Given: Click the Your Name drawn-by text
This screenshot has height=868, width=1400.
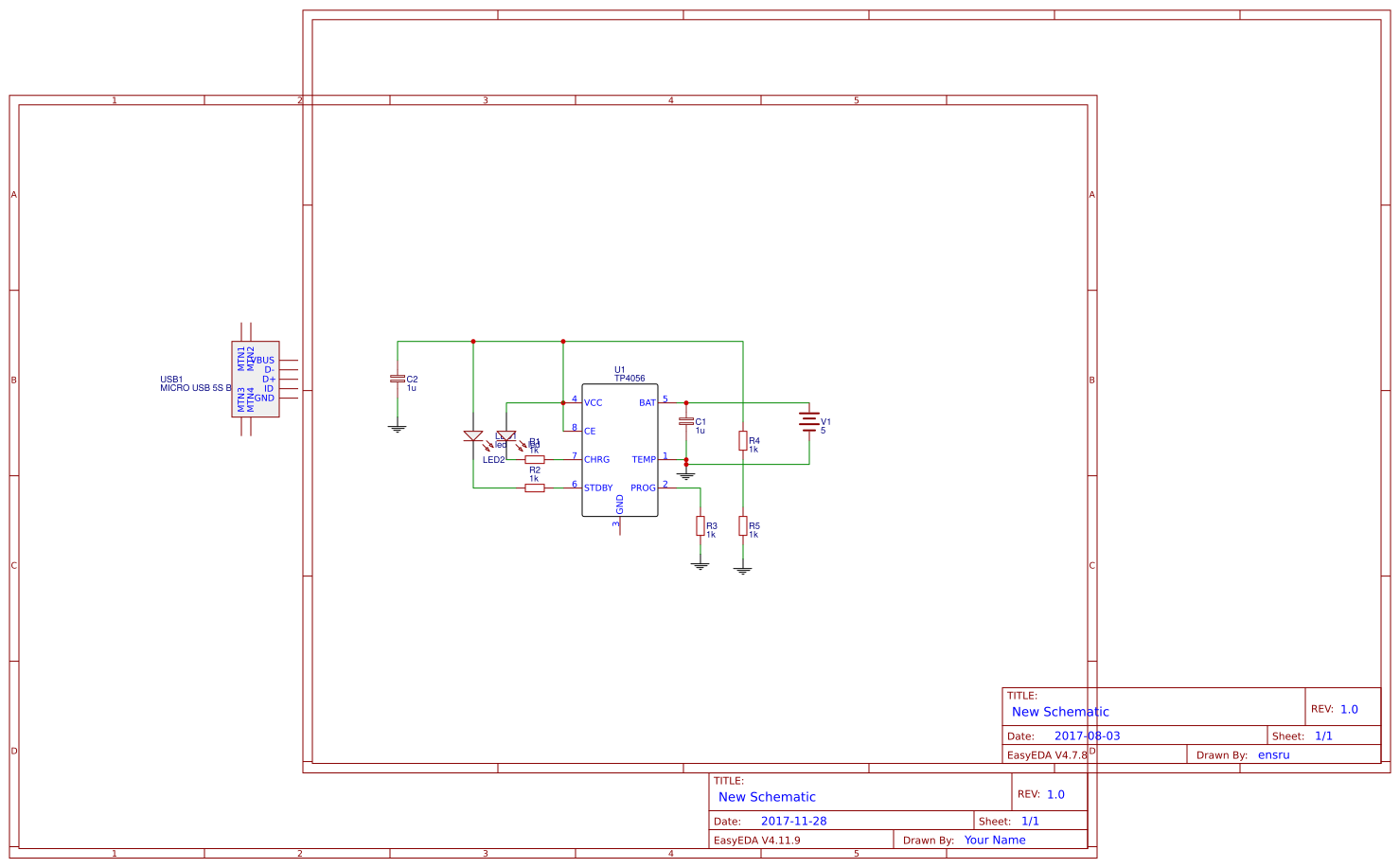Looking at the screenshot, I should [x=994, y=840].
